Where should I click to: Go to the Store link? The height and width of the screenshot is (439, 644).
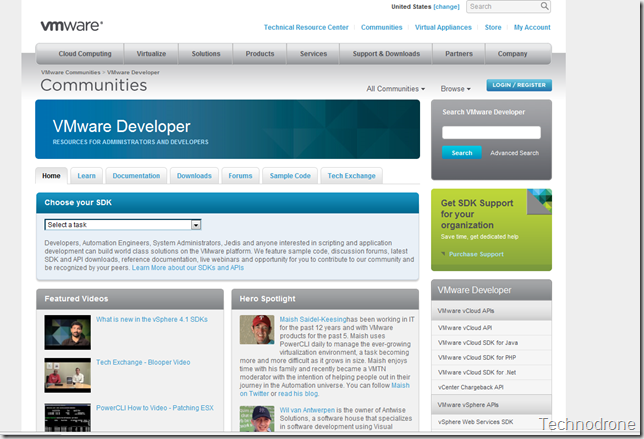[493, 28]
